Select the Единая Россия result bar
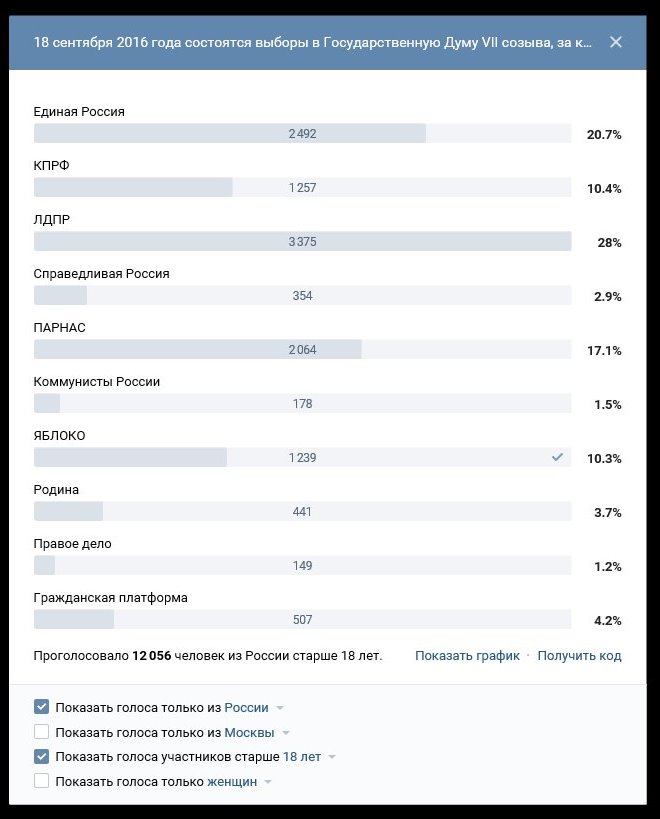Screen dimensions: 660x819 [302, 133]
